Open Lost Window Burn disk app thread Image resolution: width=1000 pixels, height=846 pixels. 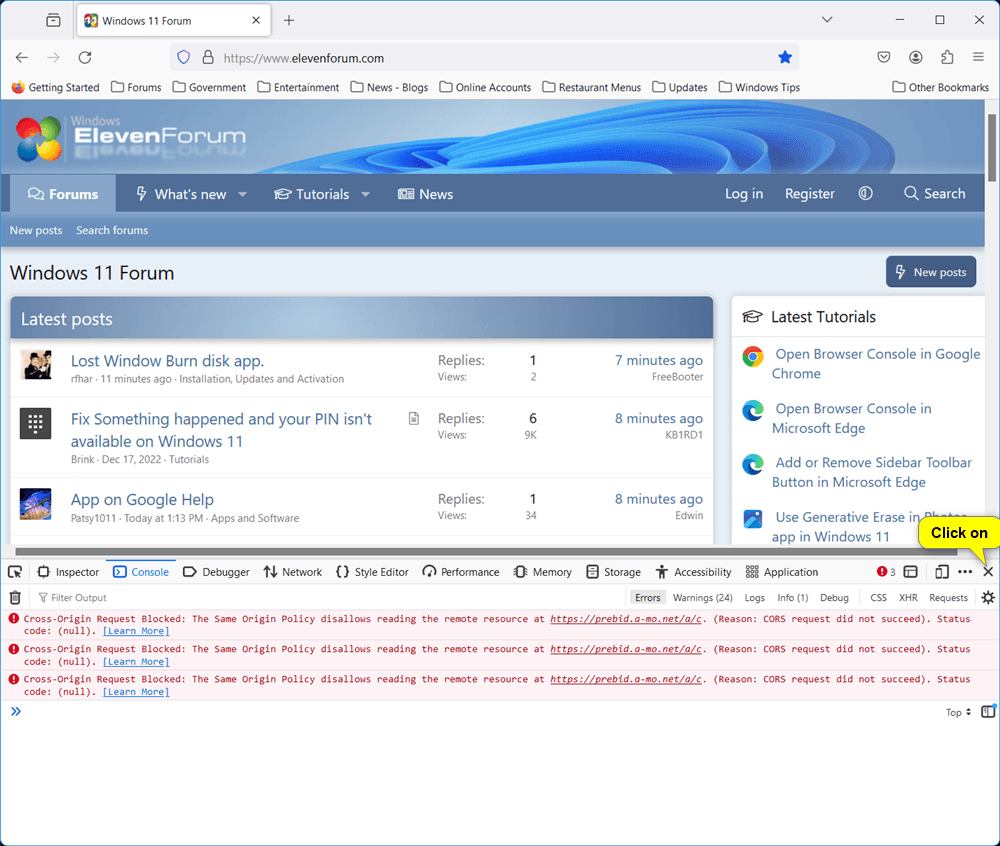tap(167, 361)
